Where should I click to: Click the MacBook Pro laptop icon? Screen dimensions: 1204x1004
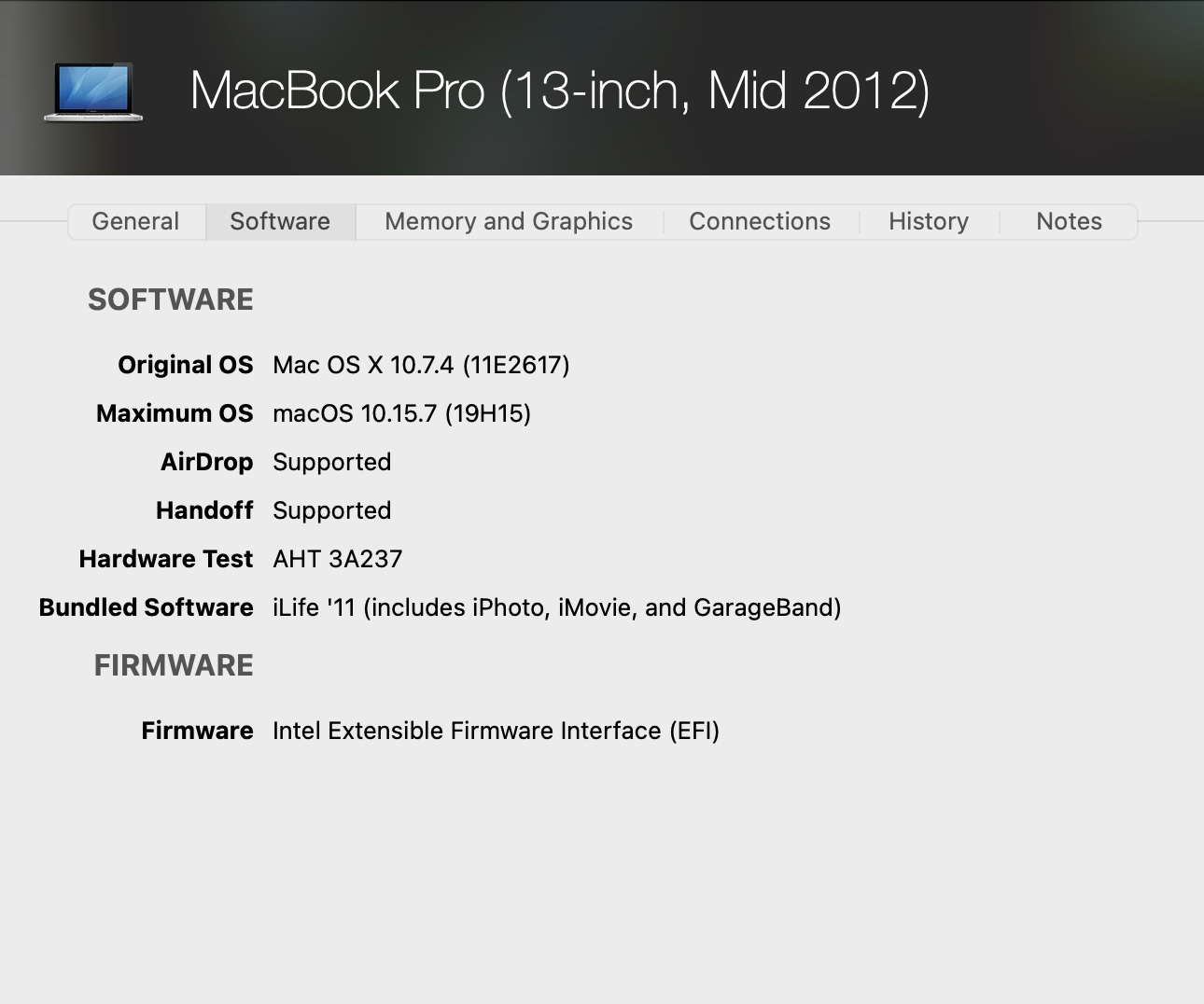[x=93, y=91]
